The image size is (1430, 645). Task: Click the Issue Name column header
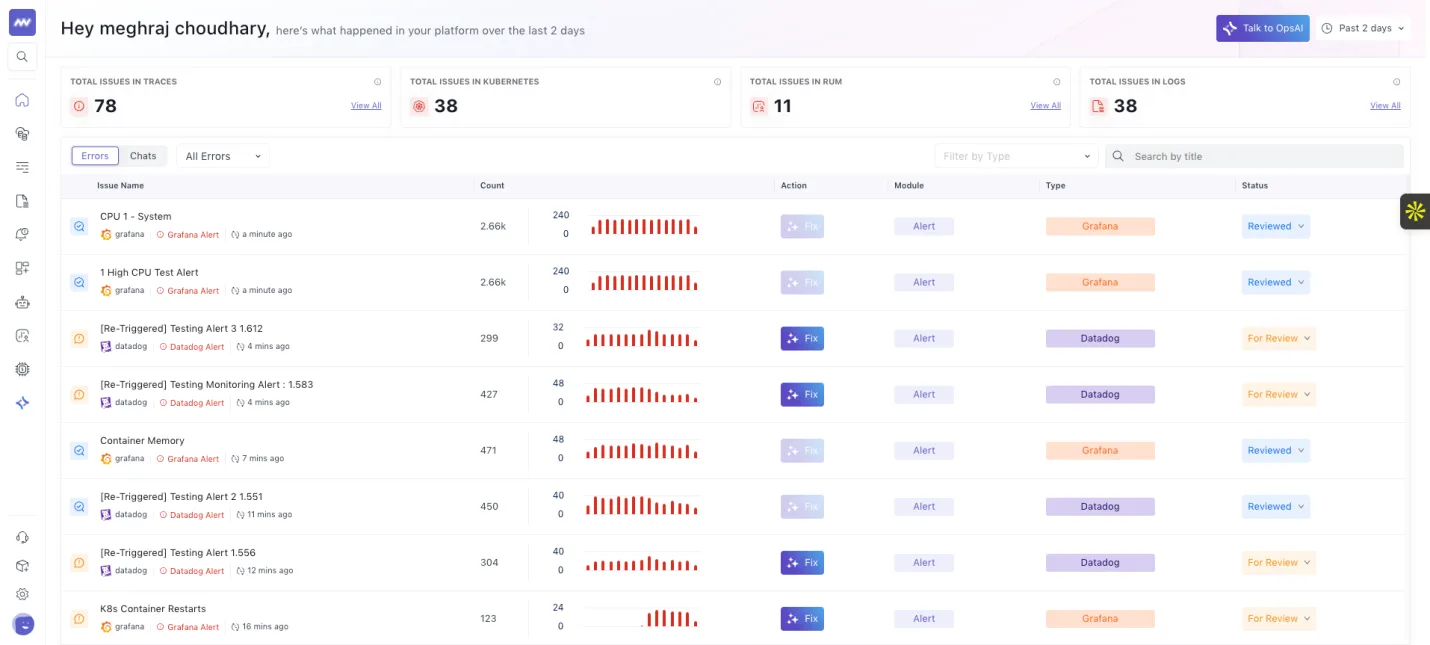120,186
